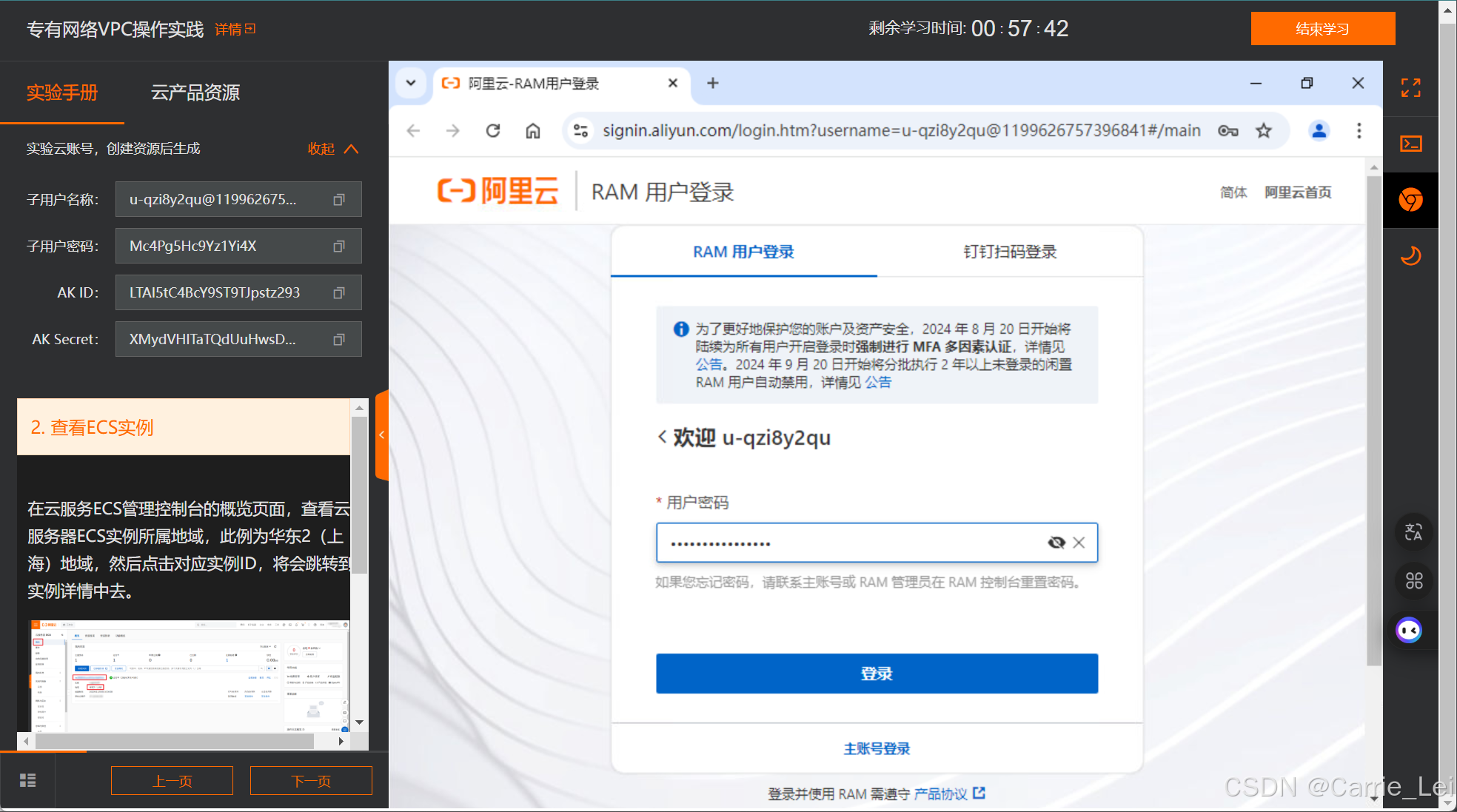Close the 阿里云-RAM用户登录 browser tab
The image size is (1457, 812).
(673, 83)
